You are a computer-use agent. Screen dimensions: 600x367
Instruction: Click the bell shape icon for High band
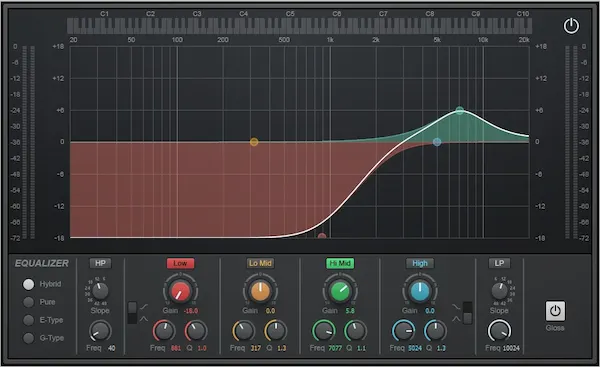pyautogui.click(x=456, y=318)
